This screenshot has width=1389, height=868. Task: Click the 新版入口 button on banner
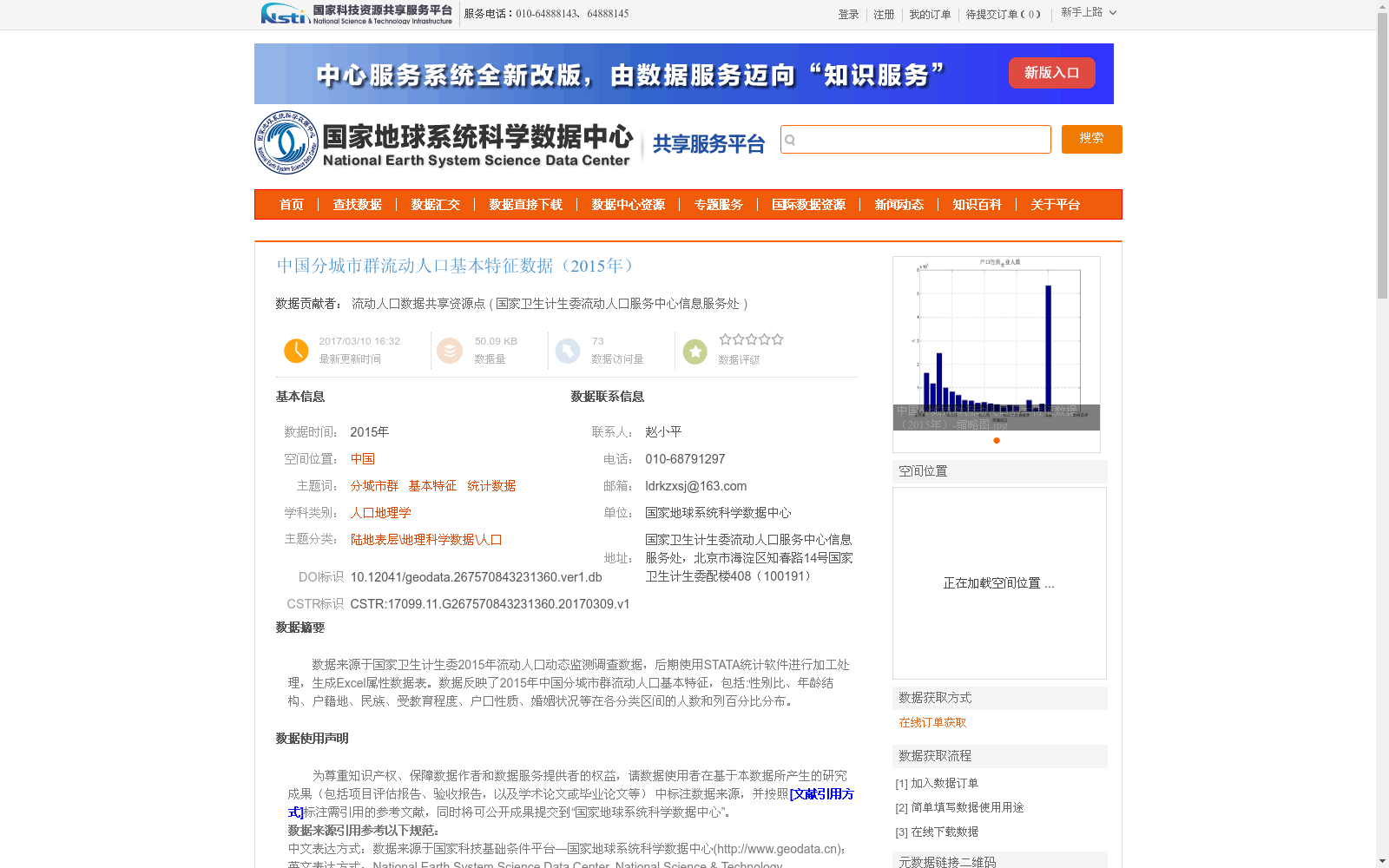pyautogui.click(x=1051, y=73)
